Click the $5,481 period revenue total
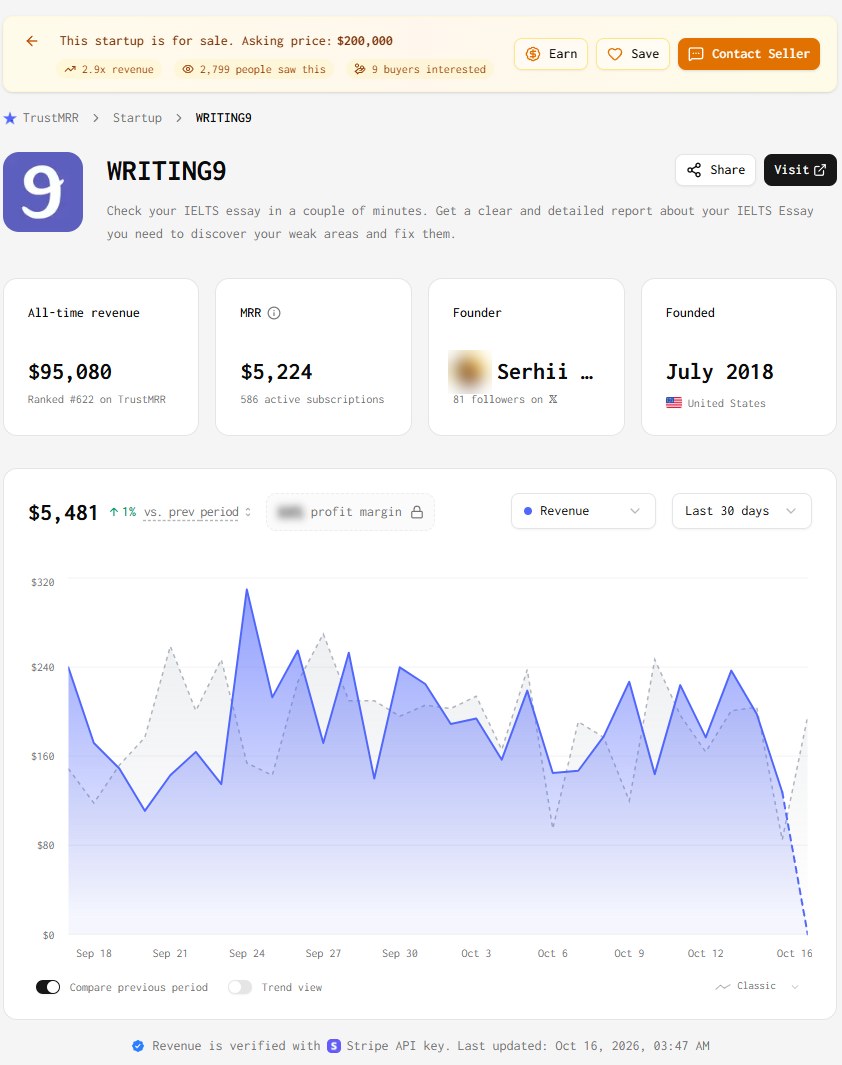 pos(63,513)
